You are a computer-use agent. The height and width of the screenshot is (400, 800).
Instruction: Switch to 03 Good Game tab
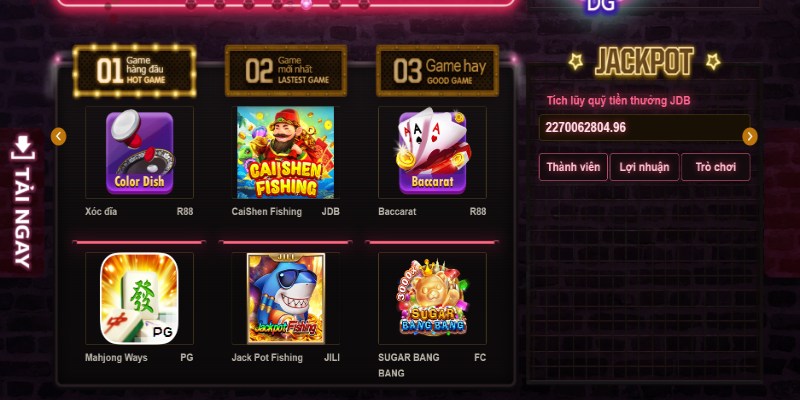tap(437, 70)
